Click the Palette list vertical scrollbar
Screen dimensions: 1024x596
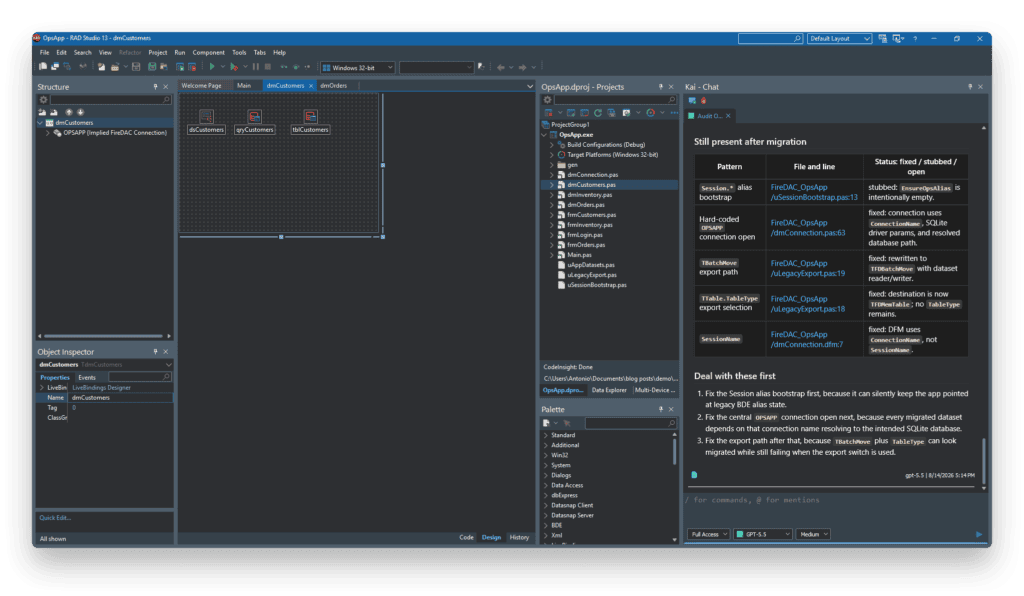click(x=674, y=452)
